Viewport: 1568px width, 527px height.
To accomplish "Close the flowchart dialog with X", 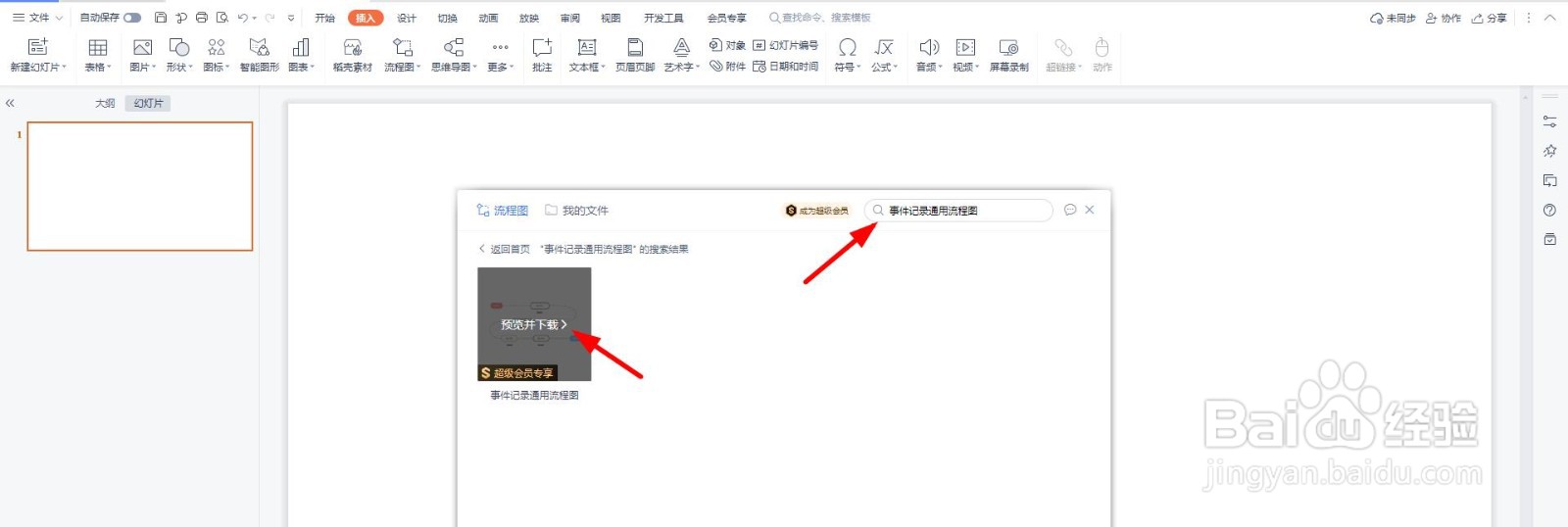I will [1090, 210].
